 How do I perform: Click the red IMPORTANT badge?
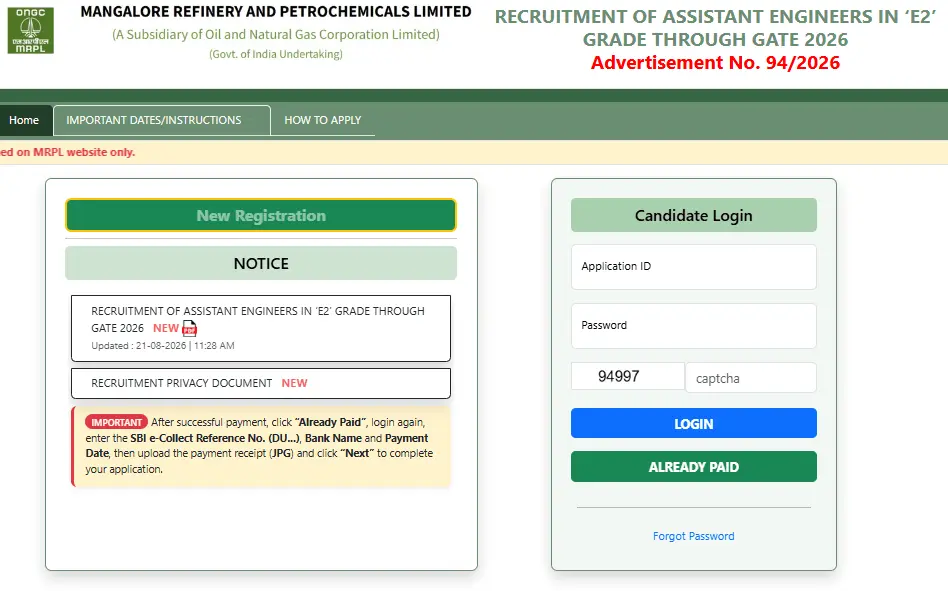tap(116, 422)
